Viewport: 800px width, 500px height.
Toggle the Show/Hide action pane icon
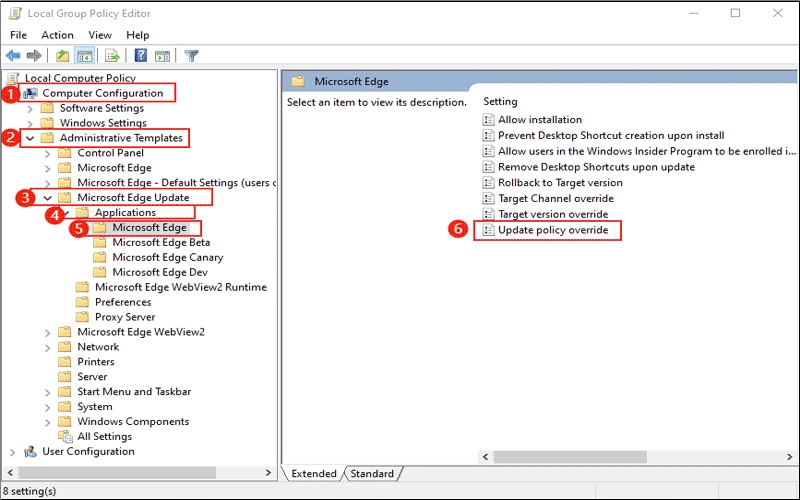pyautogui.click(x=162, y=56)
